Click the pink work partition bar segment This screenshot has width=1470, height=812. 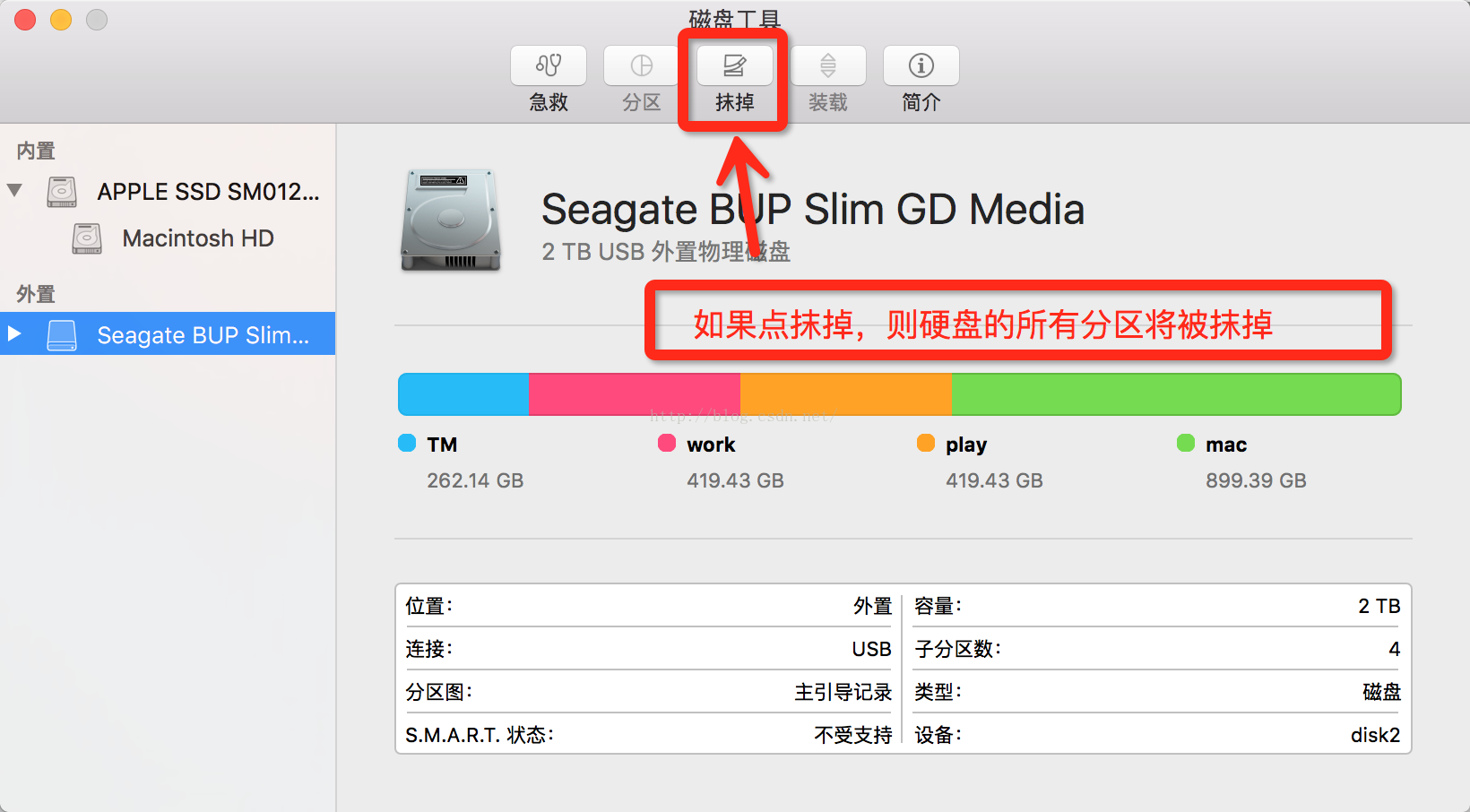pyautogui.click(x=635, y=394)
